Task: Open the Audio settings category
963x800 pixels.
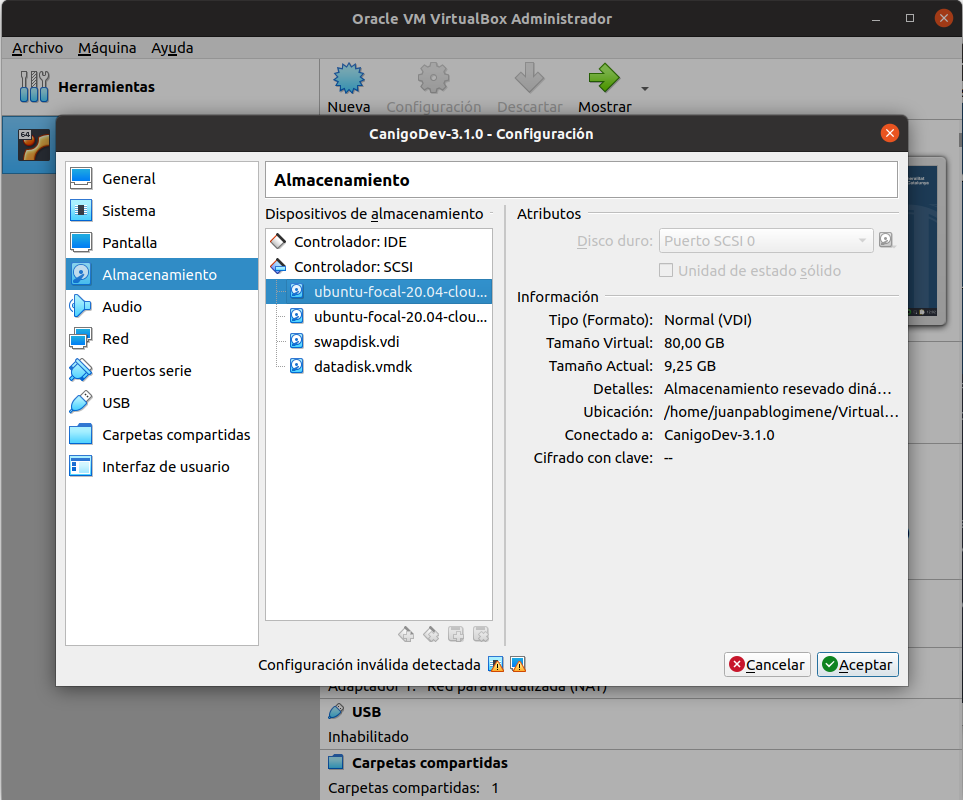Action: [162, 306]
